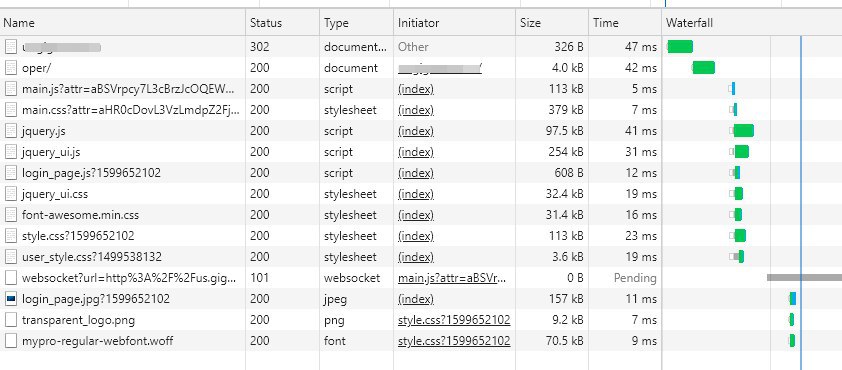The image size is (842, 370).
Task: Select the jquery.js file icon
Action: point(11,130)
